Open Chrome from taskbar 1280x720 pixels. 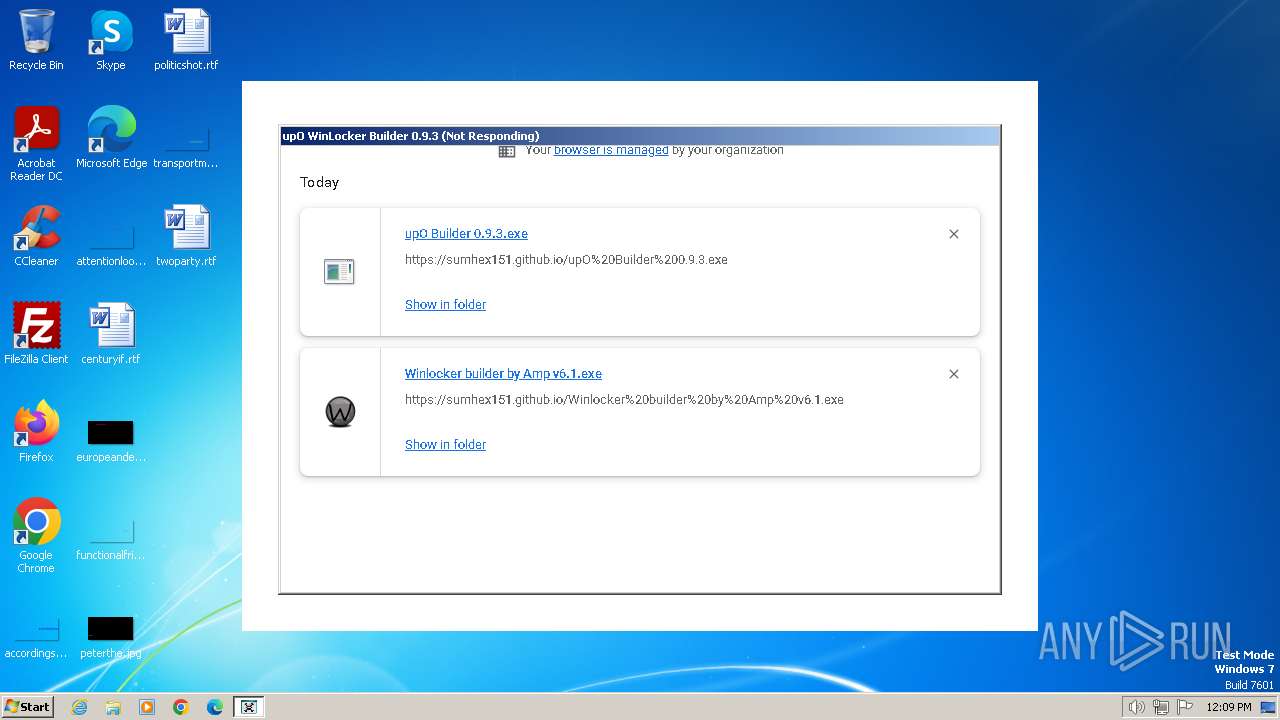[181, 707]
